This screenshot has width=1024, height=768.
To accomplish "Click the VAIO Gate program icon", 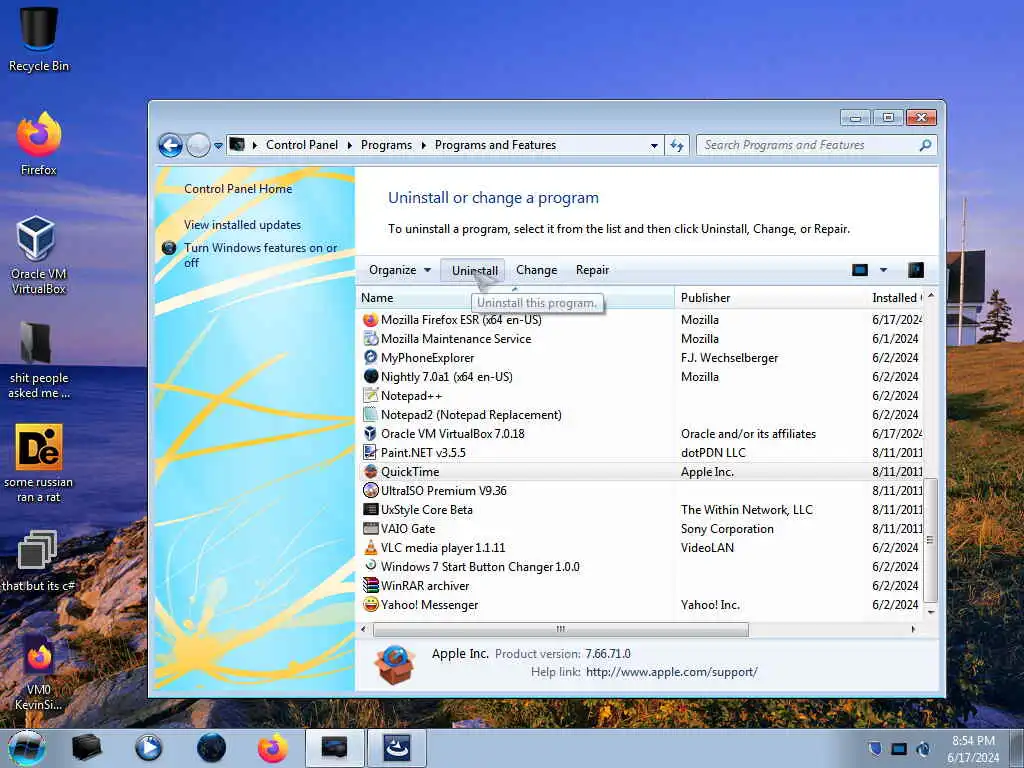I will pos(370,528).
